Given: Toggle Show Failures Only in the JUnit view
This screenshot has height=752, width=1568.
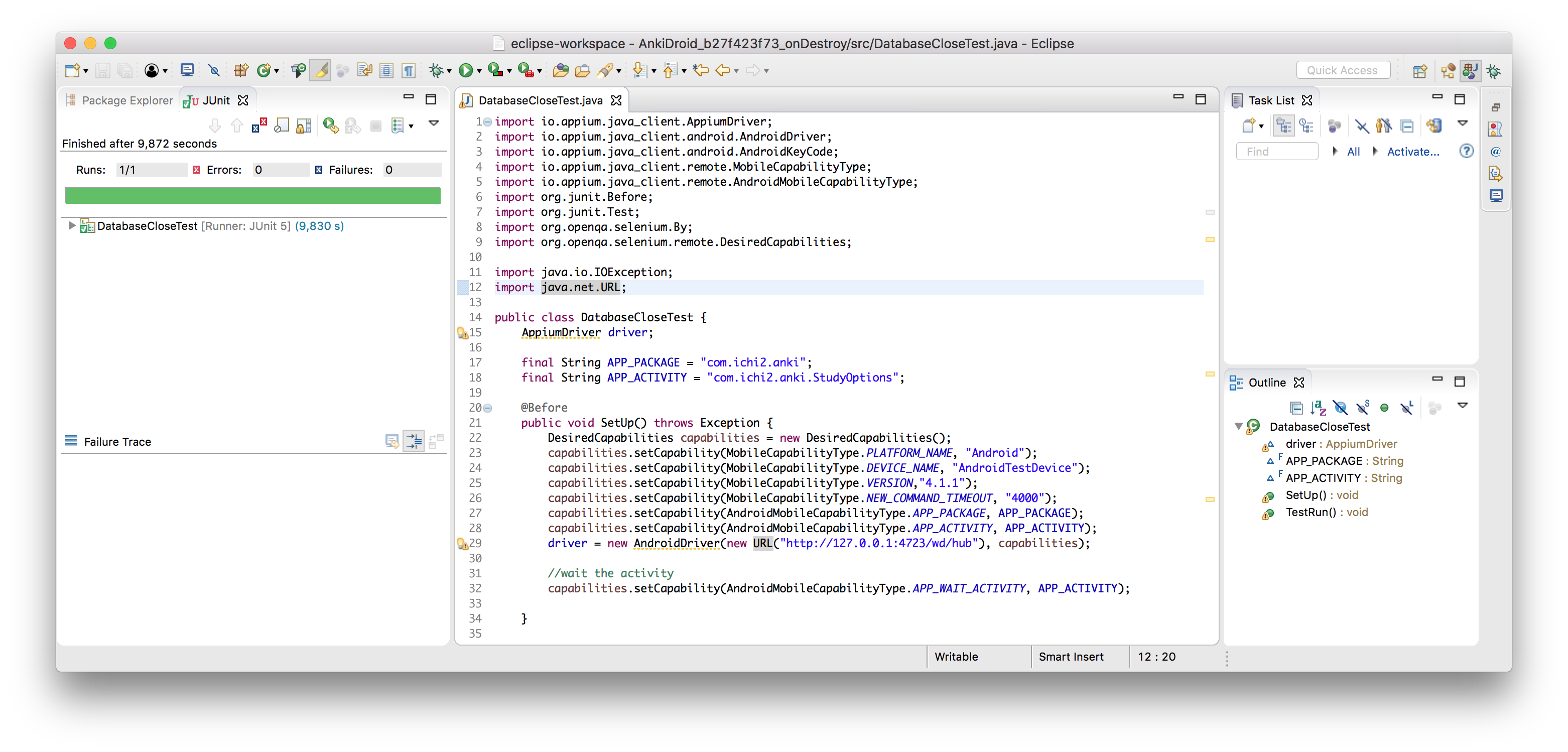Looking at the screenshot, I should pyautogui.click(x=258, y=126).
